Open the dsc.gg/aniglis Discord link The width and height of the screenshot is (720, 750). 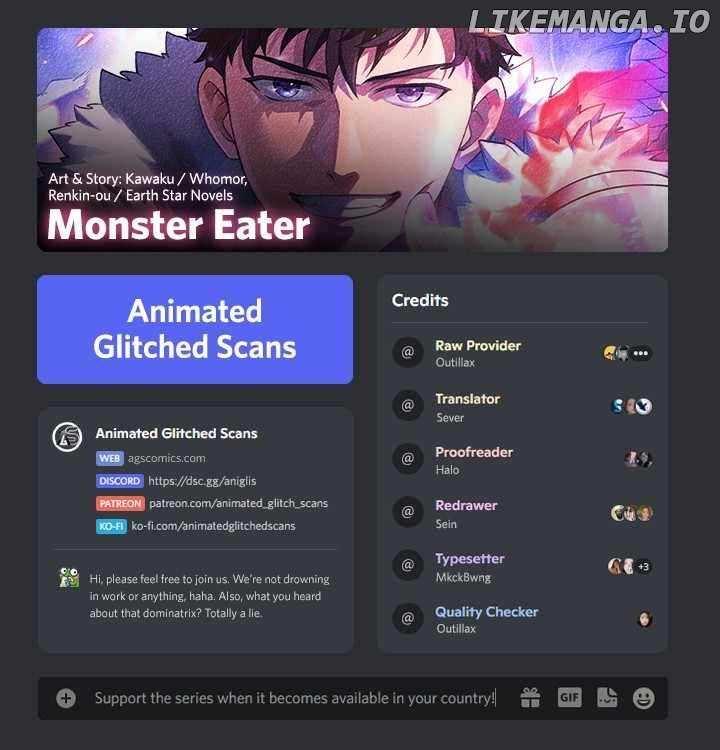pyautogui.click(x=202, y=481)
